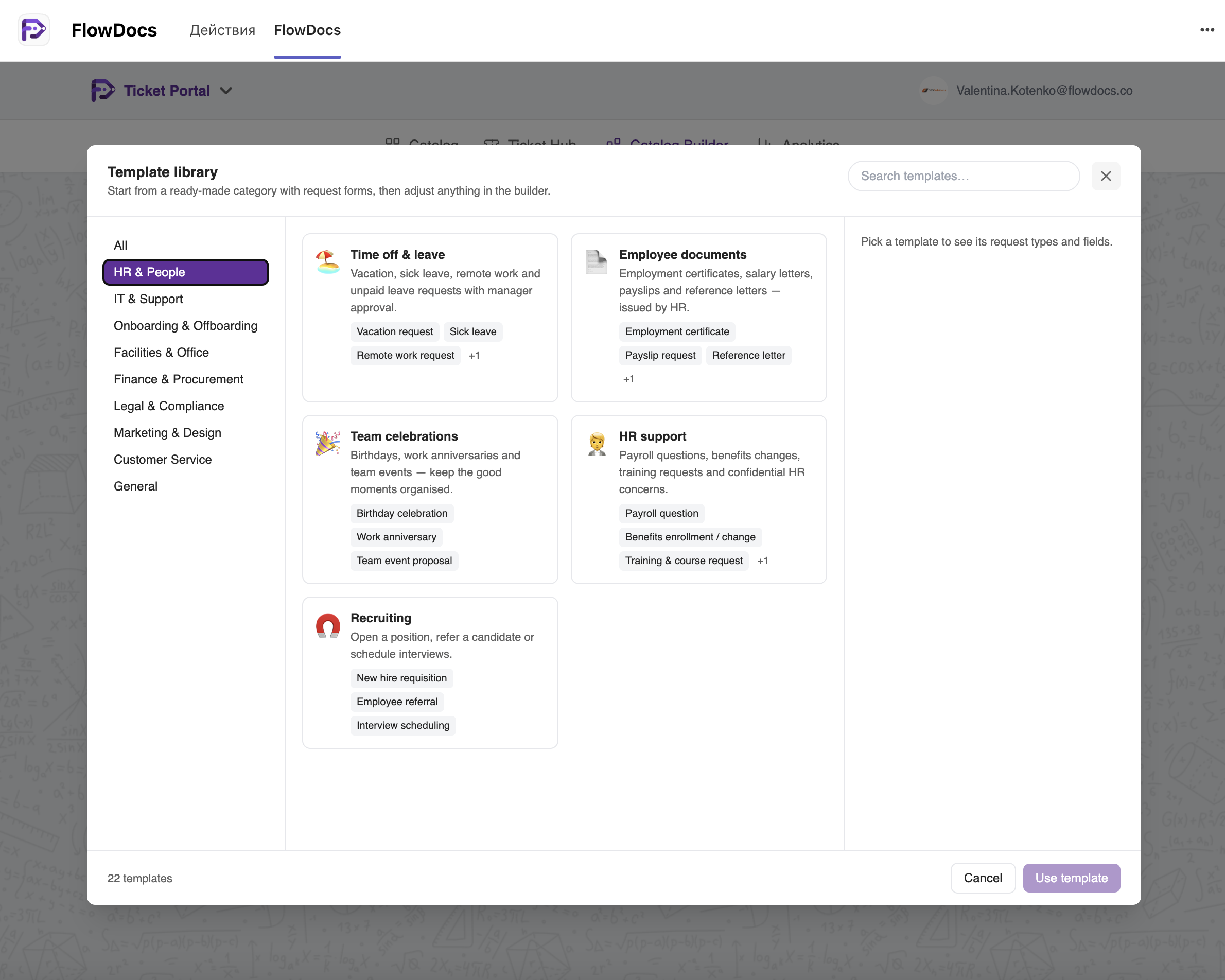Click the Employee referral tag

tap(397, 702)
